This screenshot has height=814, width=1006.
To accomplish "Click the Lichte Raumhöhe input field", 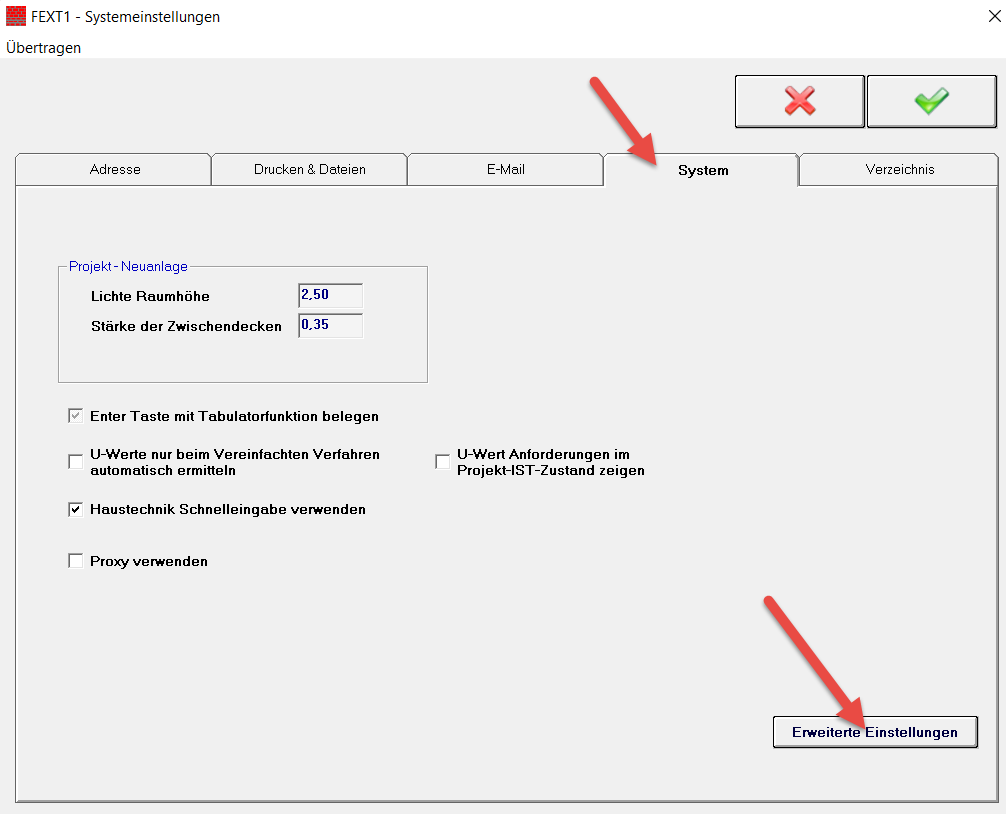I will point(330,295).
